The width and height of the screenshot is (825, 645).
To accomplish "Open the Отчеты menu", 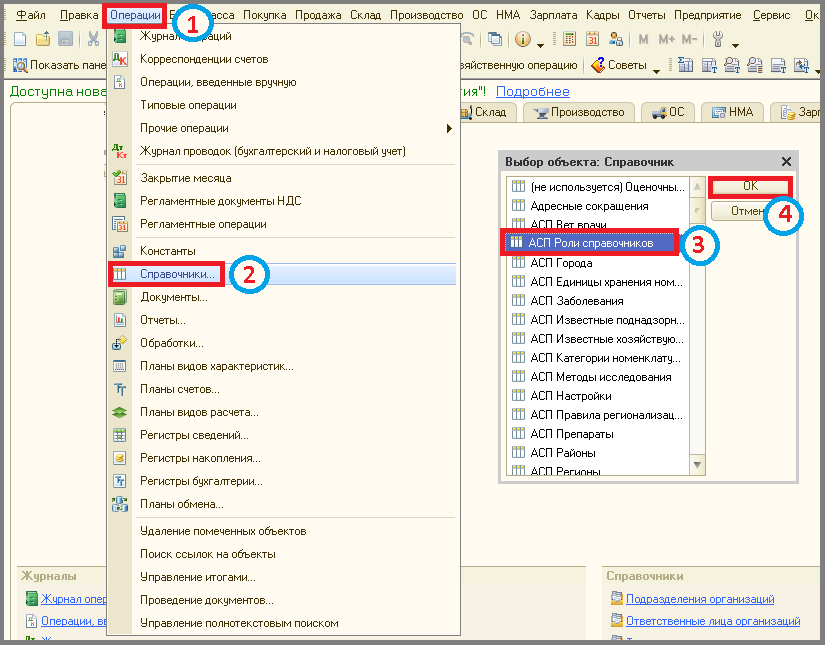I will coord(647,15).
